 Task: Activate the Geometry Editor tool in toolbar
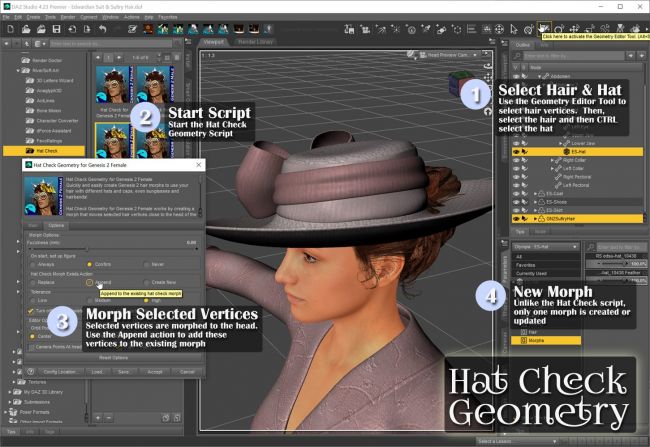click(543, 29)
